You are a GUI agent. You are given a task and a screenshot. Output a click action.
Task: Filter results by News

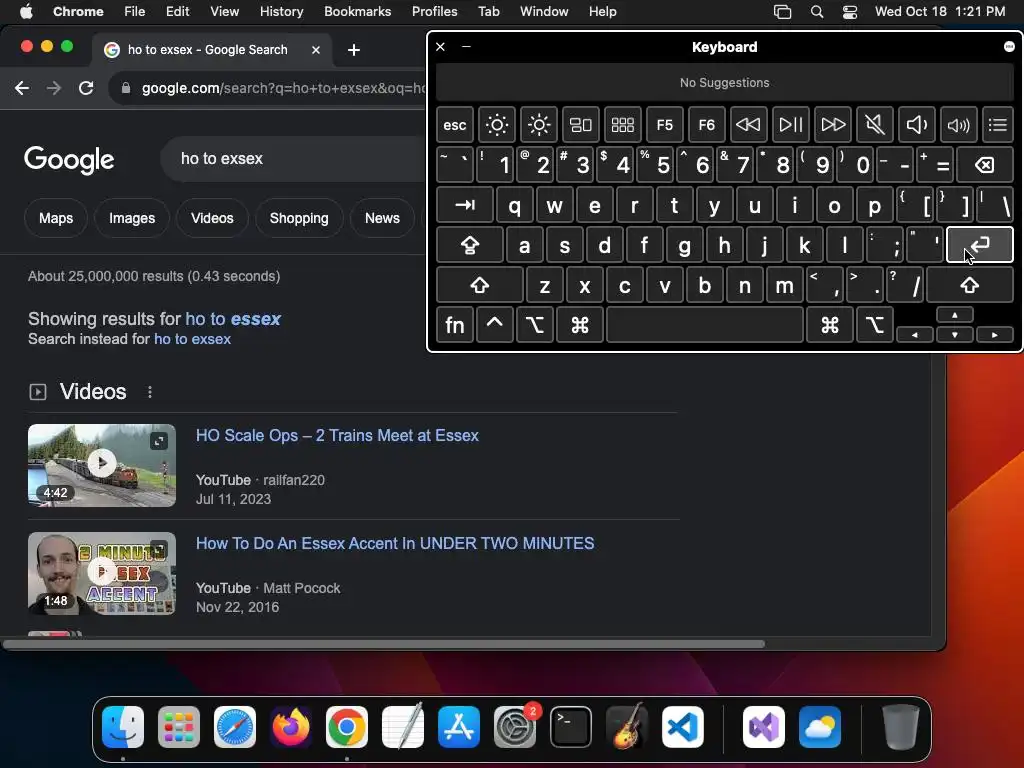pyautogui.click(x=382, y=218)
